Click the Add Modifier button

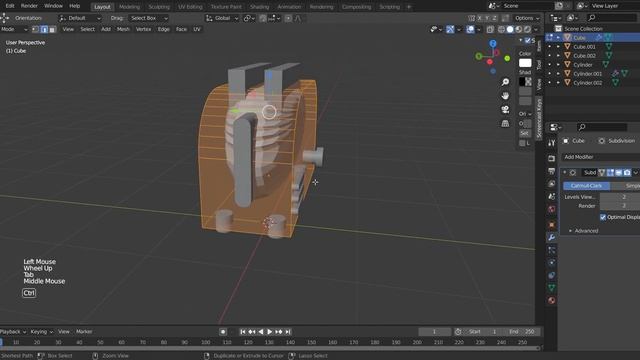(x=600, y=157)
